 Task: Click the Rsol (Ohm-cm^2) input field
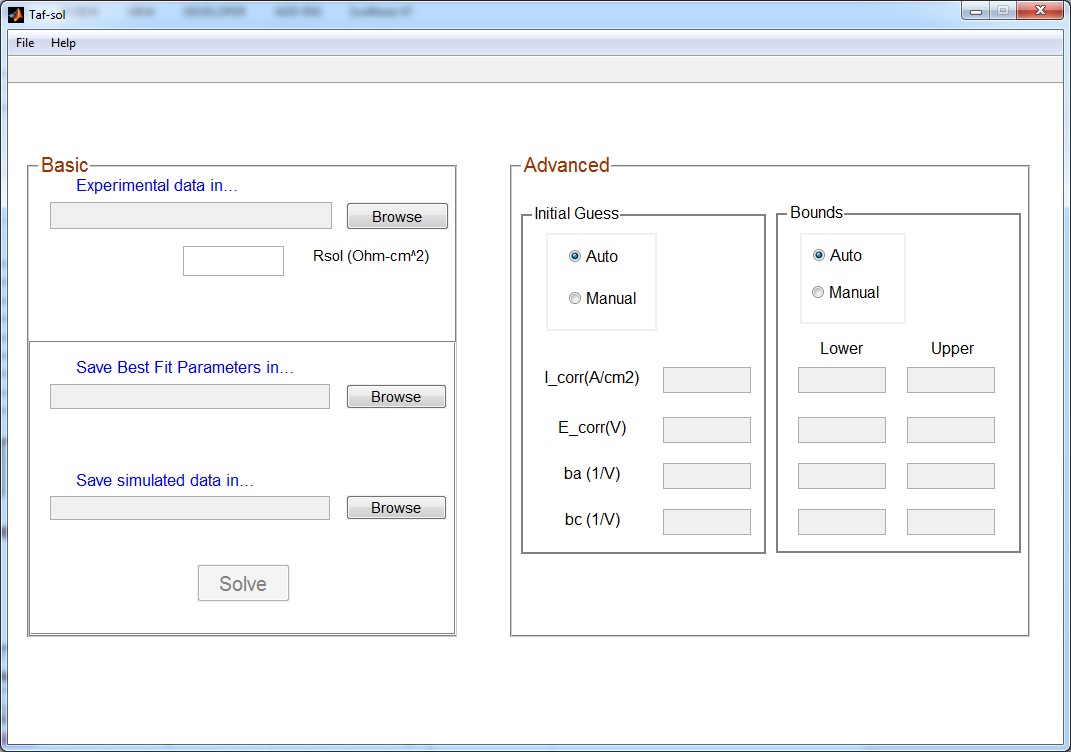point(233,261)
